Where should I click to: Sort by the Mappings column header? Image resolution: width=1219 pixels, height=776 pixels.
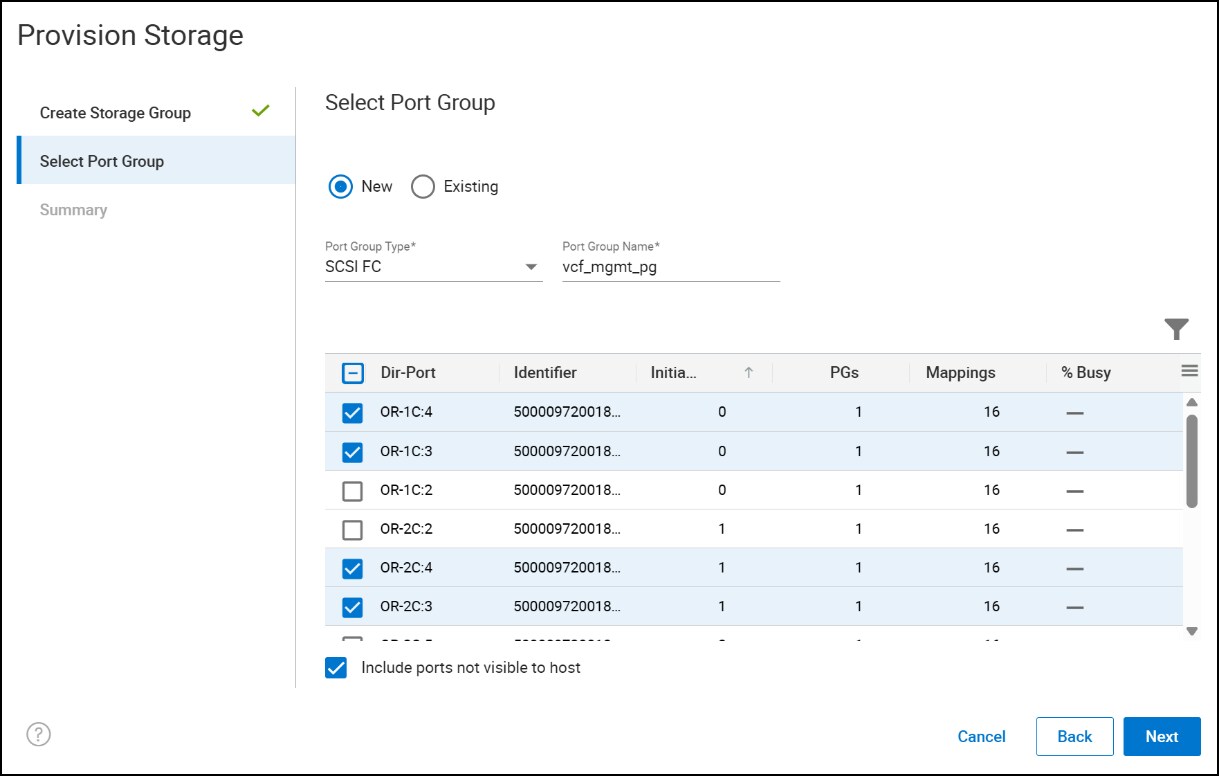[x=960, y=372]
